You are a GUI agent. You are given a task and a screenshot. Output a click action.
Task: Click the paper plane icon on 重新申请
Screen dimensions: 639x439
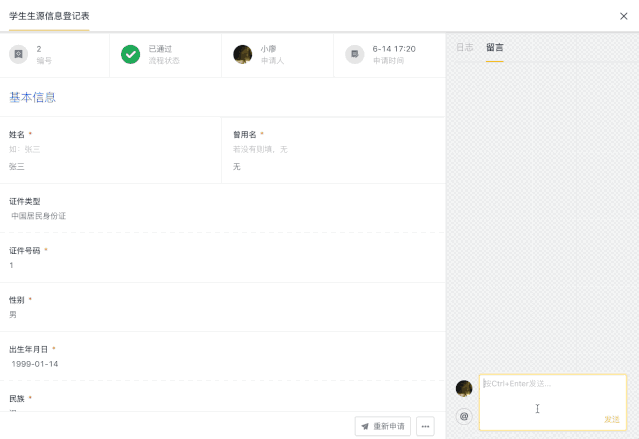[365, 426]
